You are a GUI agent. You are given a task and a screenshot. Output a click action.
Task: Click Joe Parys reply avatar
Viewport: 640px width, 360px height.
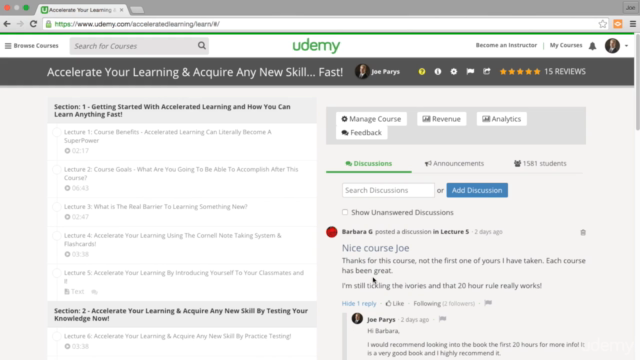[x=357, y=318]
